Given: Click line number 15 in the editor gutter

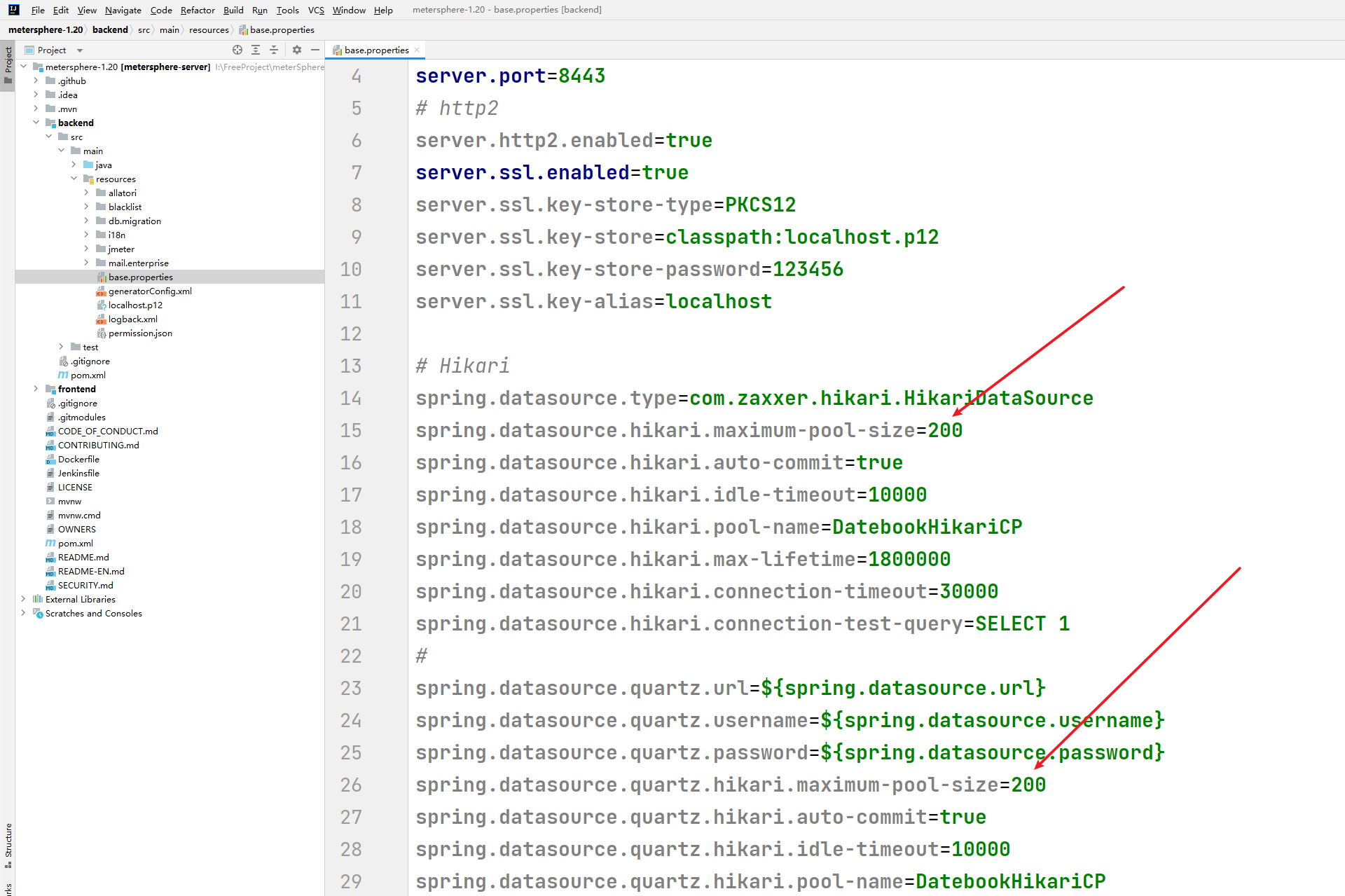Looking at the screenshot, I should pos(351,430).
